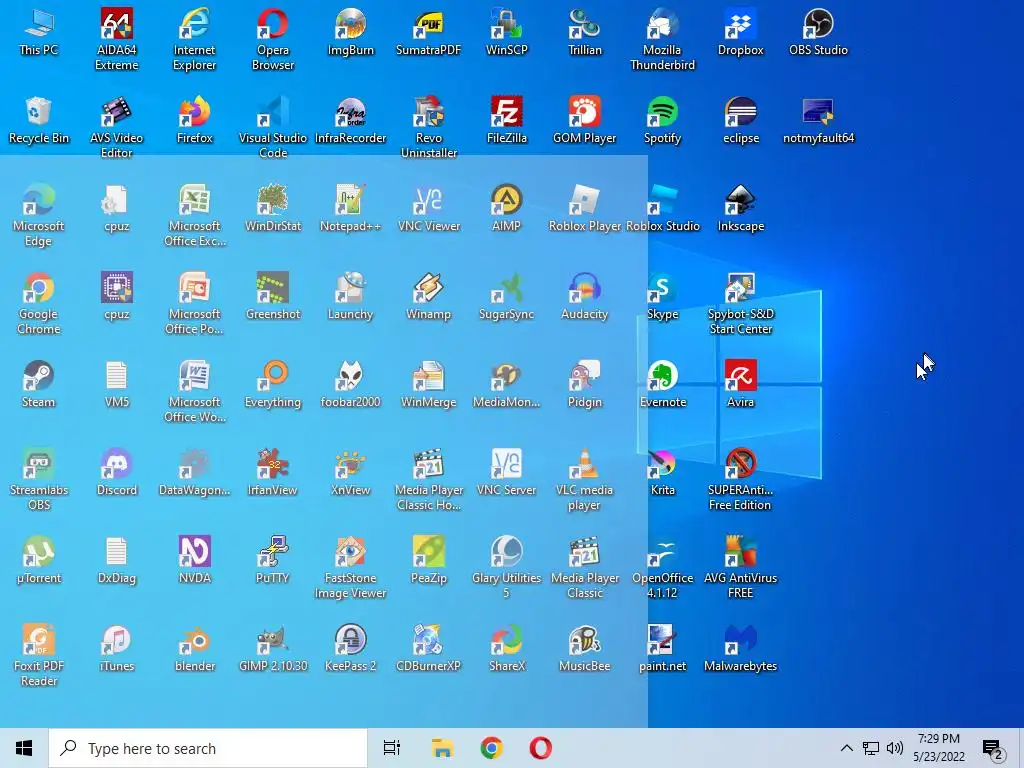Click the KeePass 2 icon

click(351, 650)
